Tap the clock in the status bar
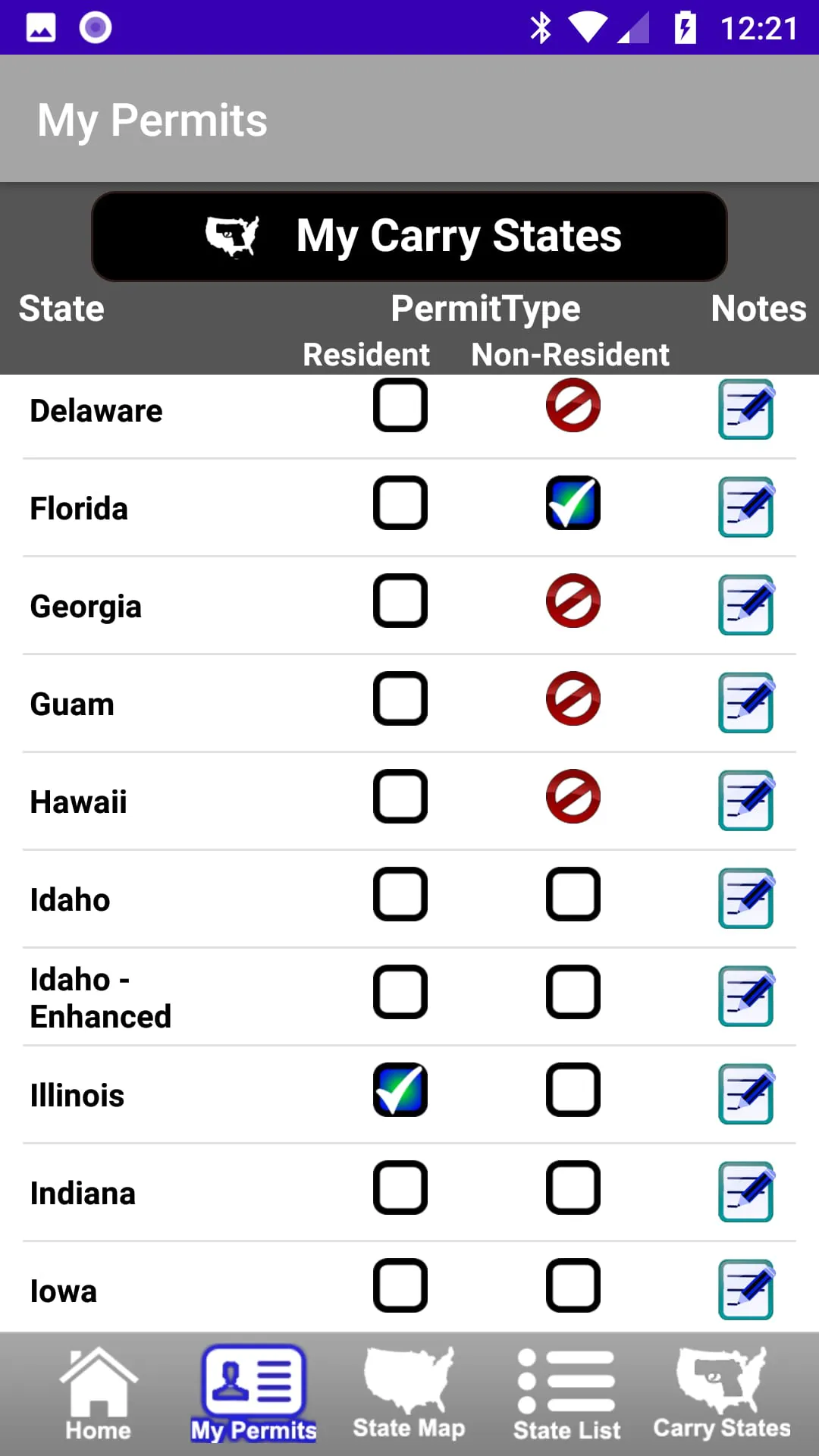The image size is (819, 1456). pos(759,27)
